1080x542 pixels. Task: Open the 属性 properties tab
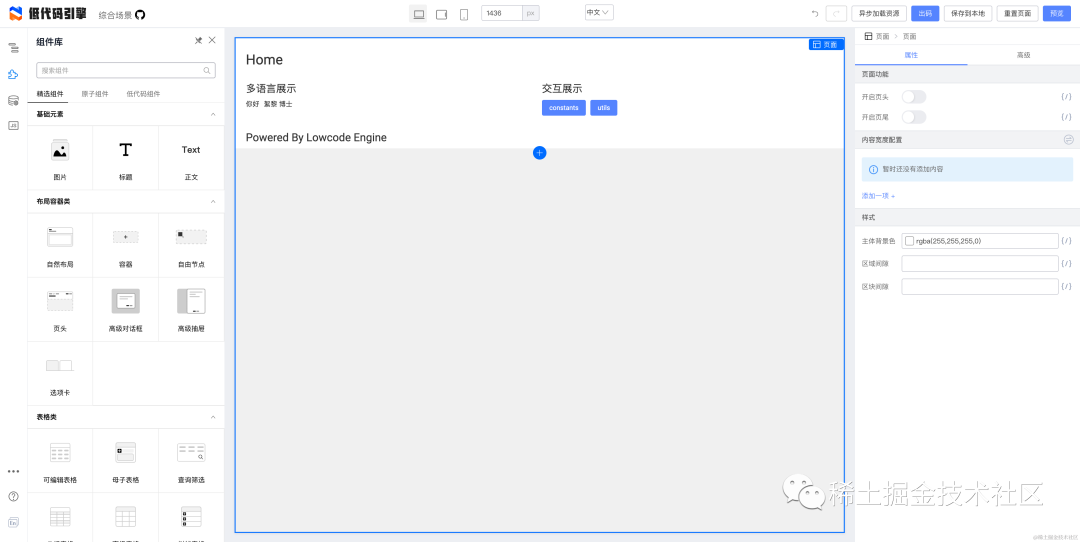(911, 55)
